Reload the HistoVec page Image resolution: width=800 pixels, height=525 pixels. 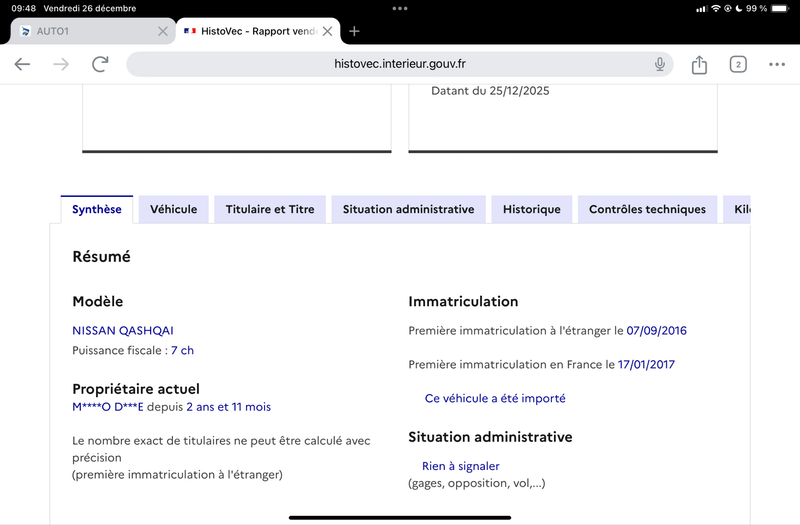(x=100, y=64)
